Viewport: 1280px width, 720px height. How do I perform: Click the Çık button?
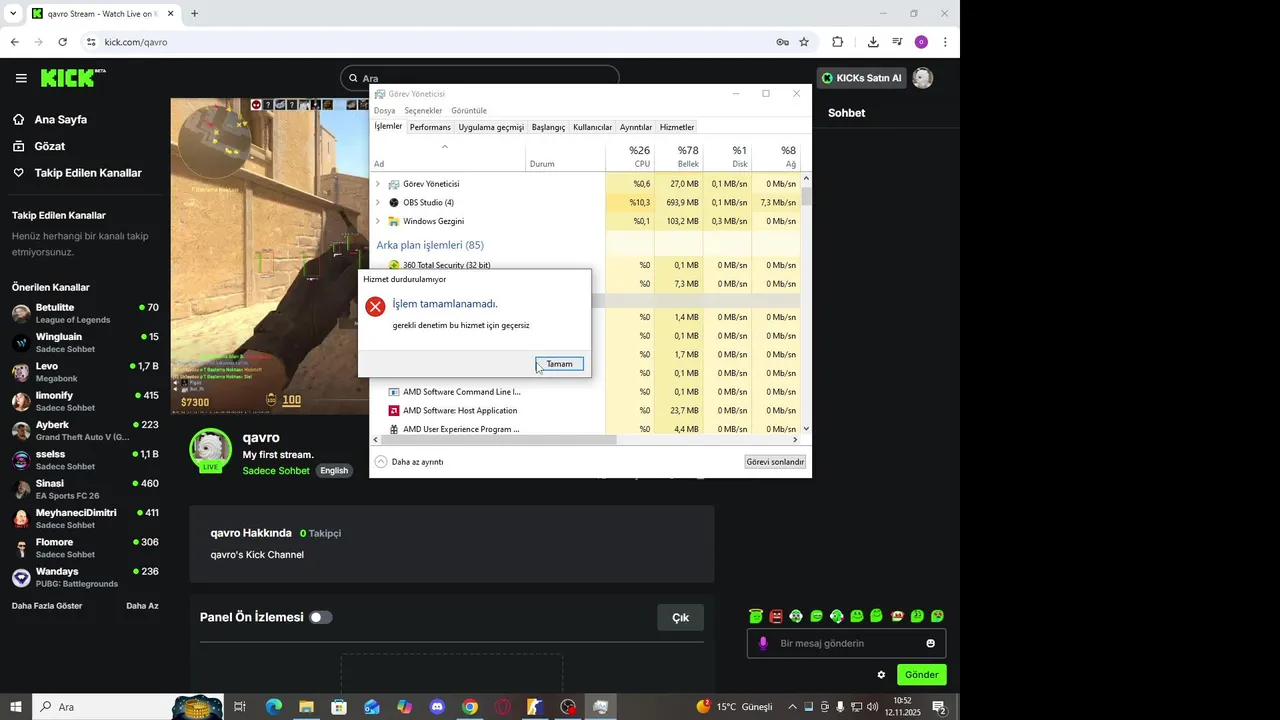pos(680,617)
